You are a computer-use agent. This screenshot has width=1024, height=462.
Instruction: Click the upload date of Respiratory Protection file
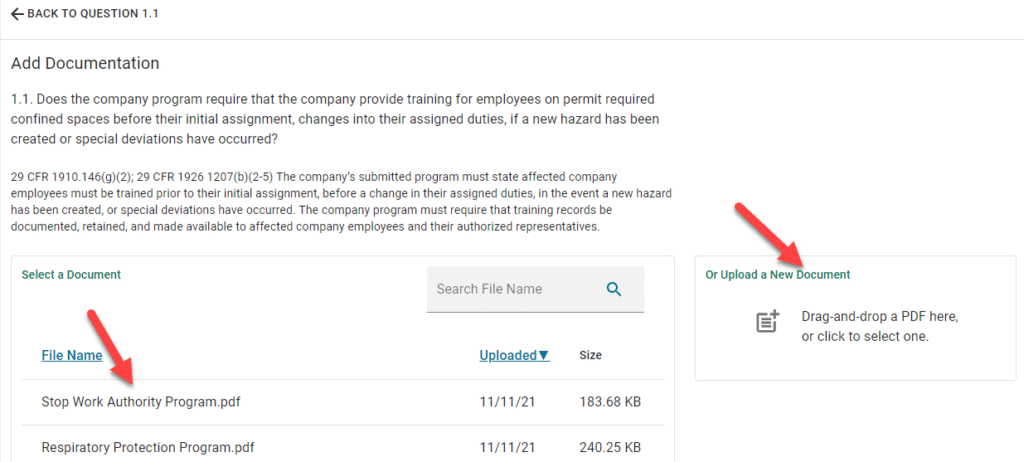click(x=505, y=447)
